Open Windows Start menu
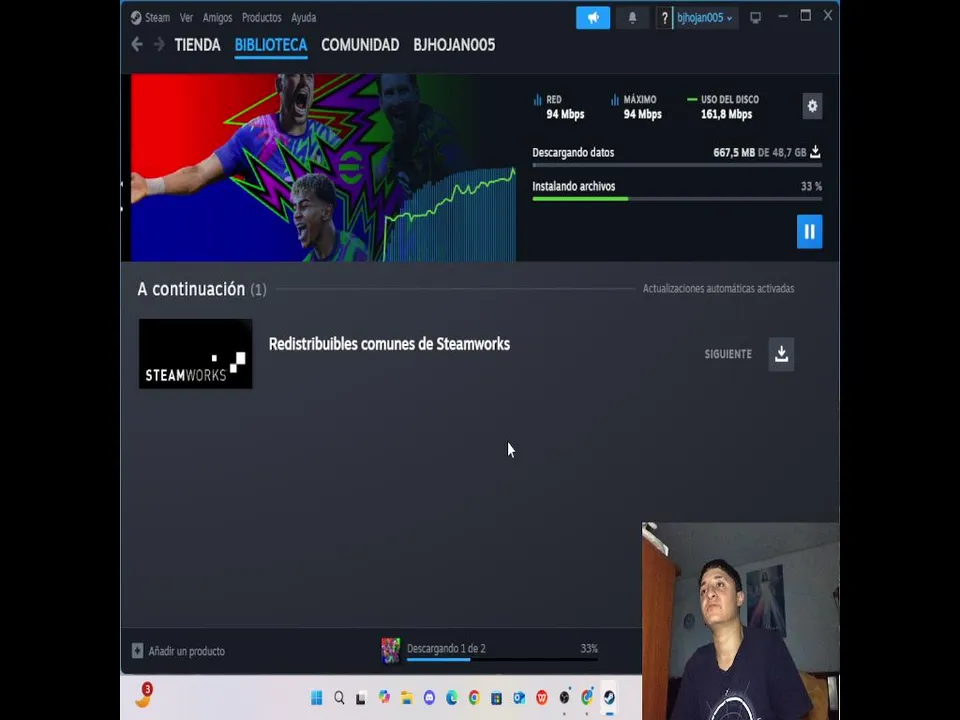 pos(317,697)
